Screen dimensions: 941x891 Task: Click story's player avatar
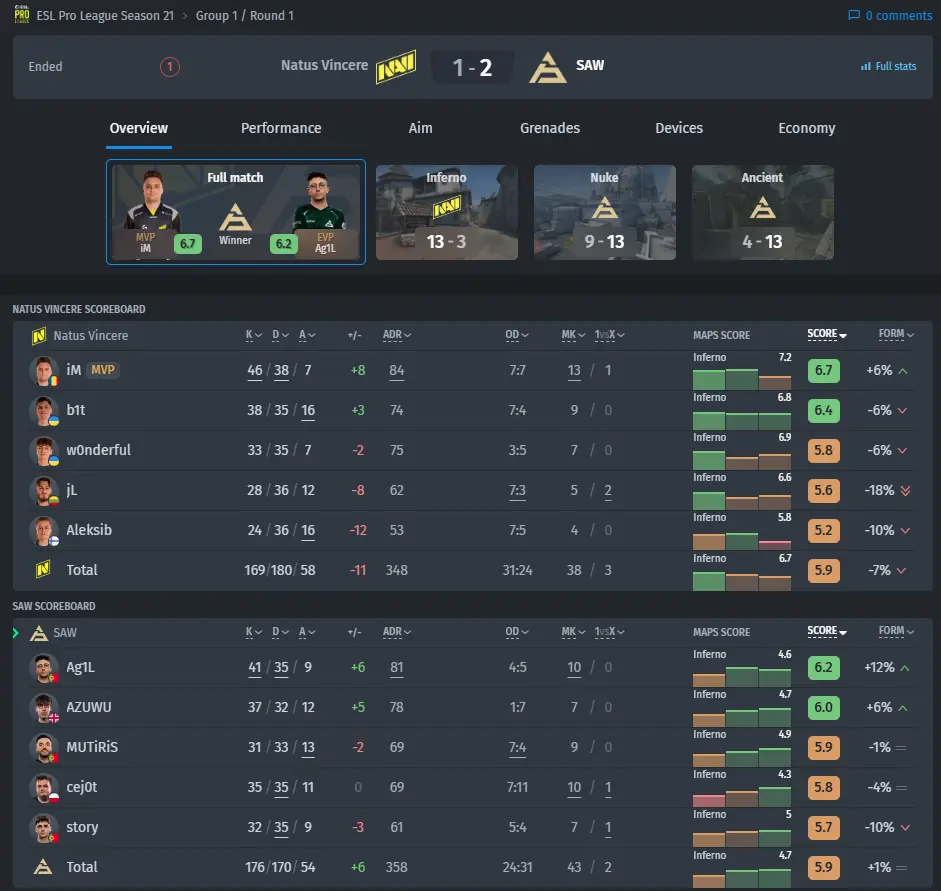point(44,828)
